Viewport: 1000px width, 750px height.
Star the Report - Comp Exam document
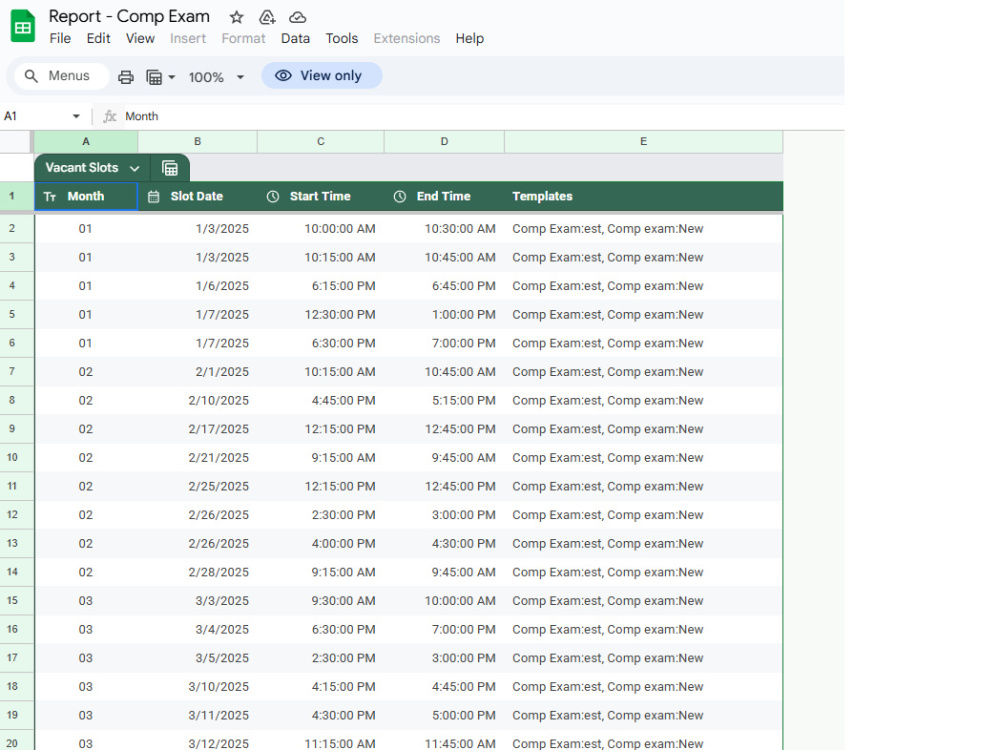click(237, 17)
